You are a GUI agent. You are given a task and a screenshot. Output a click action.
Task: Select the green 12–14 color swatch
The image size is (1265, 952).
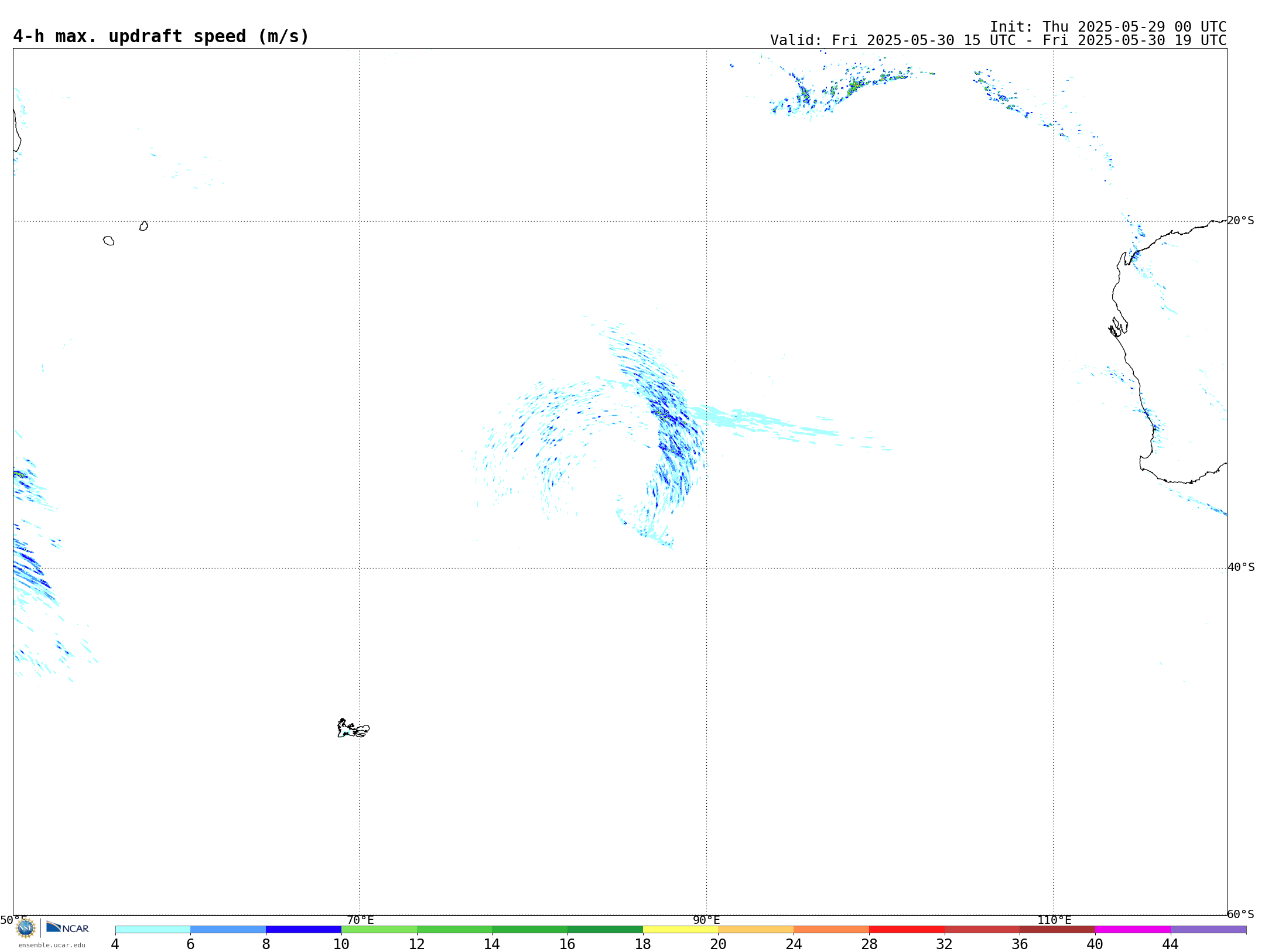pos(454,930)
